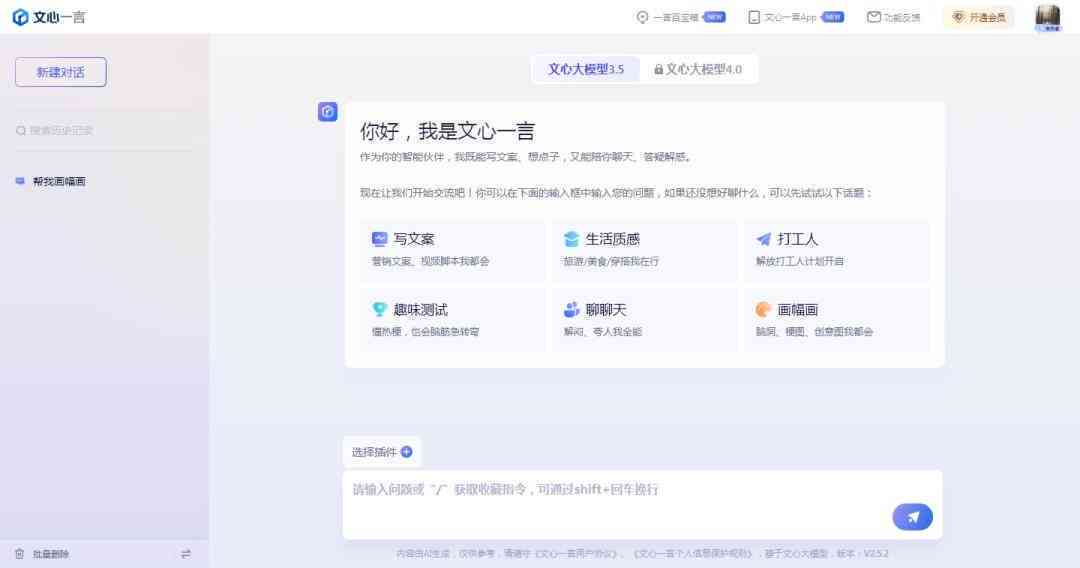Click the 生活质感 icon
This screenshot has width=1080, height=568.
click(x=571, y=239)
